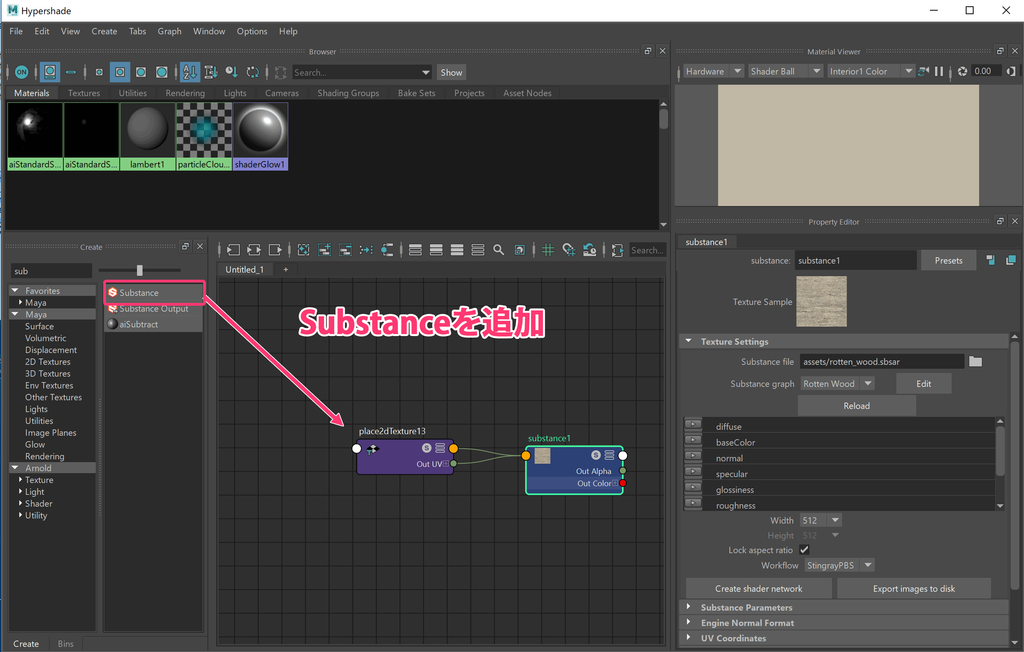
Task: Toggle snap to grid magnet icon
Action: pyautogui.click(x=568, y=250)
